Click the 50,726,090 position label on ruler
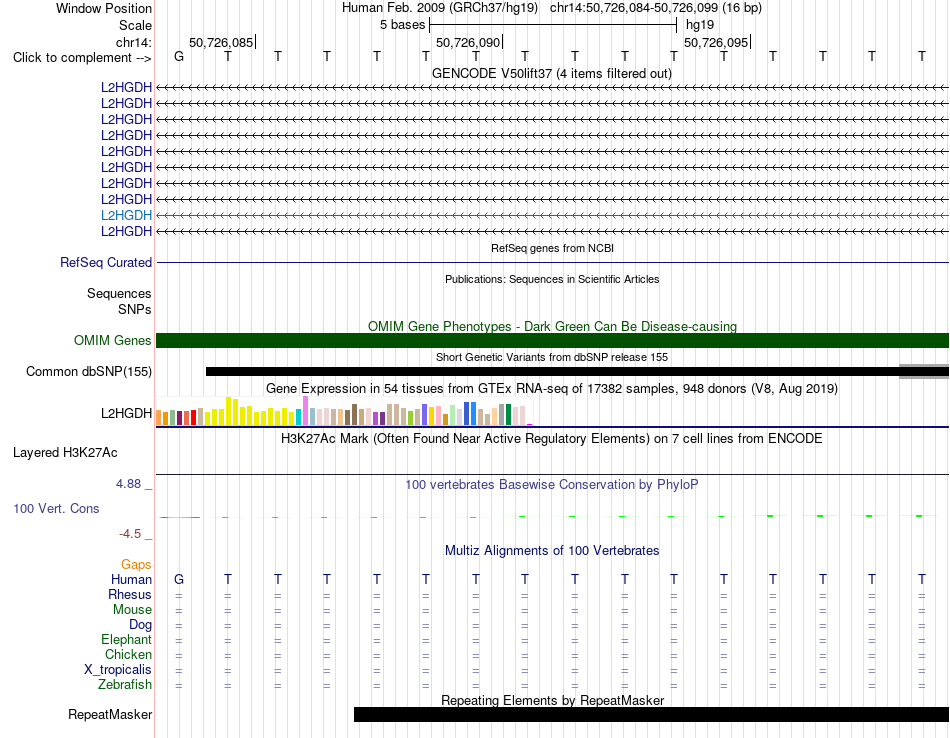950x738 pixels. point(468,42)
